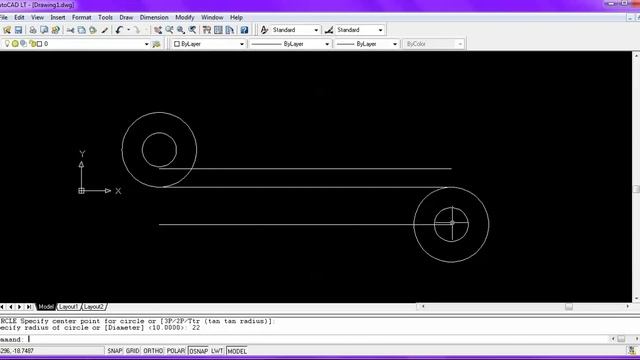Toggle layer 0 lock icon

tap(32, 44)
